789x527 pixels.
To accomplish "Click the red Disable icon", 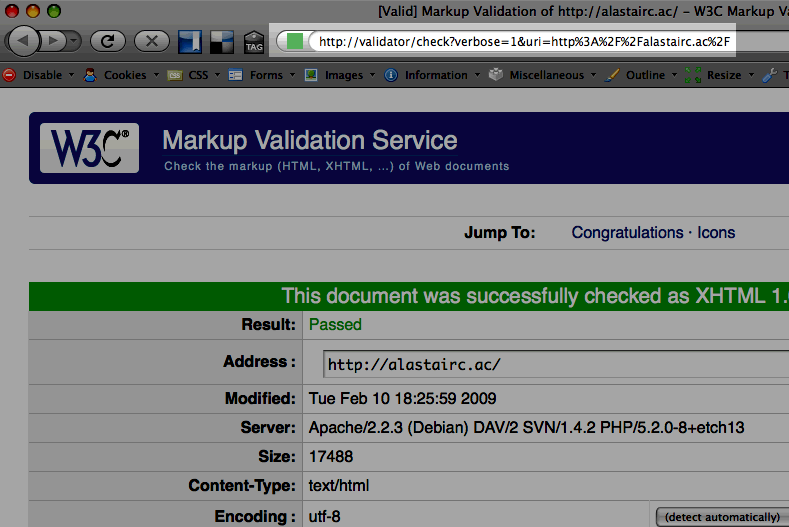I will coord(9,75).
